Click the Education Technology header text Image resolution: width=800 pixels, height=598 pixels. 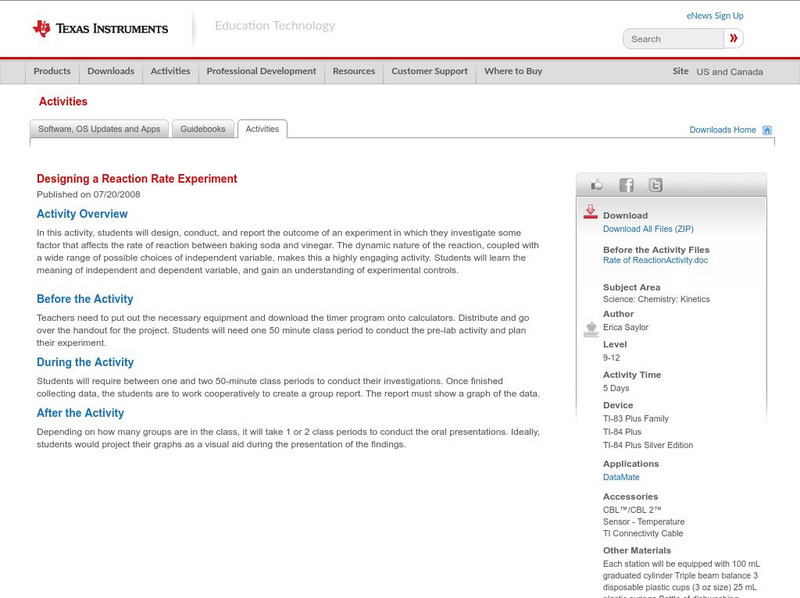coord(275,26)
